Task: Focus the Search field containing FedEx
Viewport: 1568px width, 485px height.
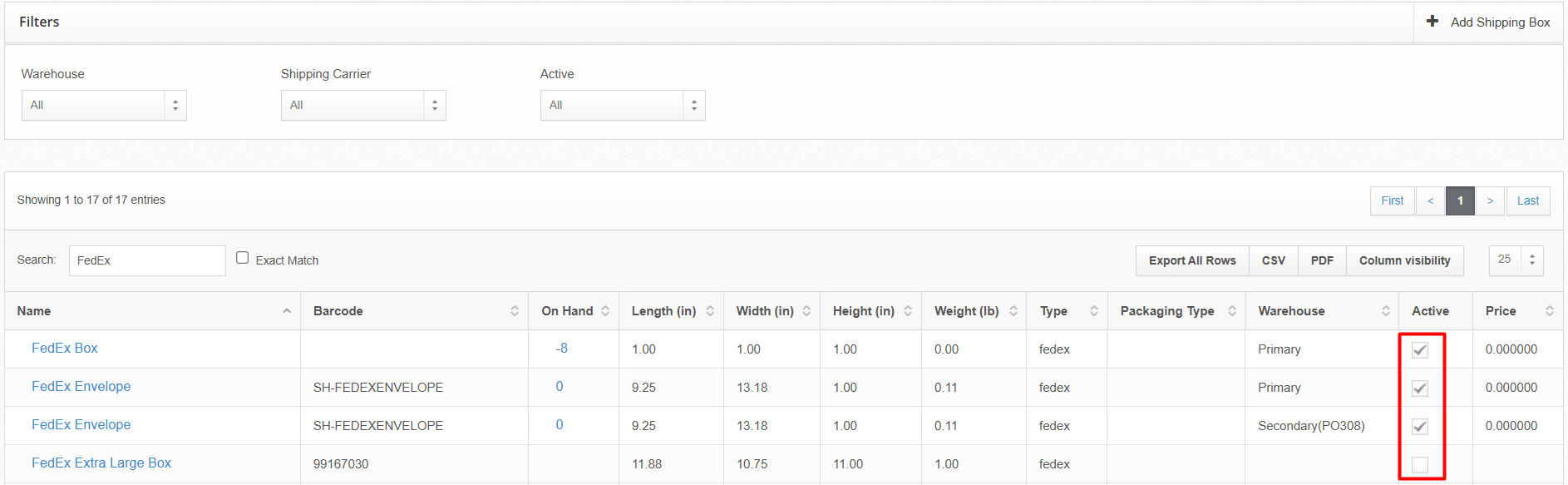Action: click(147, 260)
